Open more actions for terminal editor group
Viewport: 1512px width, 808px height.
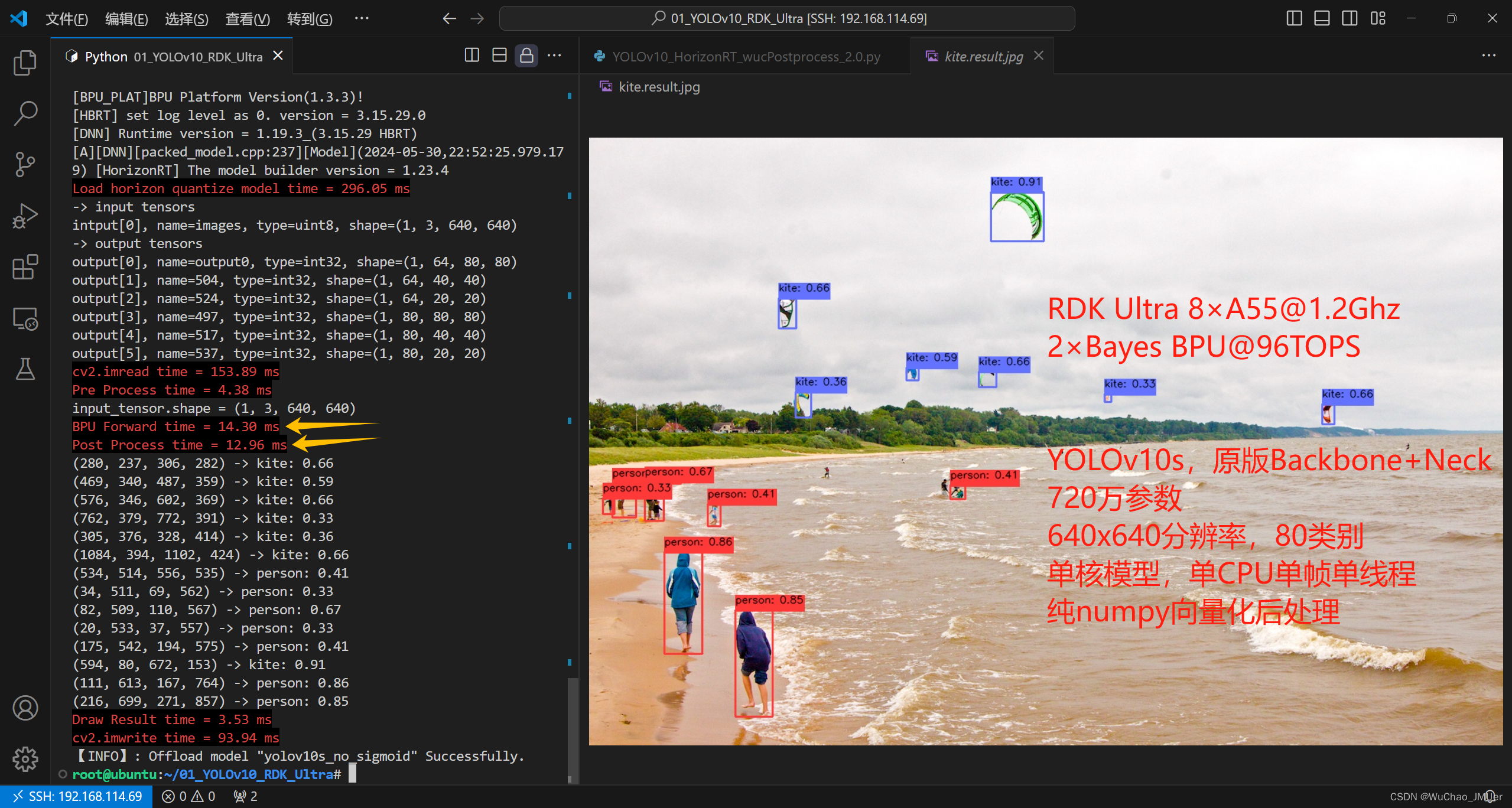pos(554,56)
